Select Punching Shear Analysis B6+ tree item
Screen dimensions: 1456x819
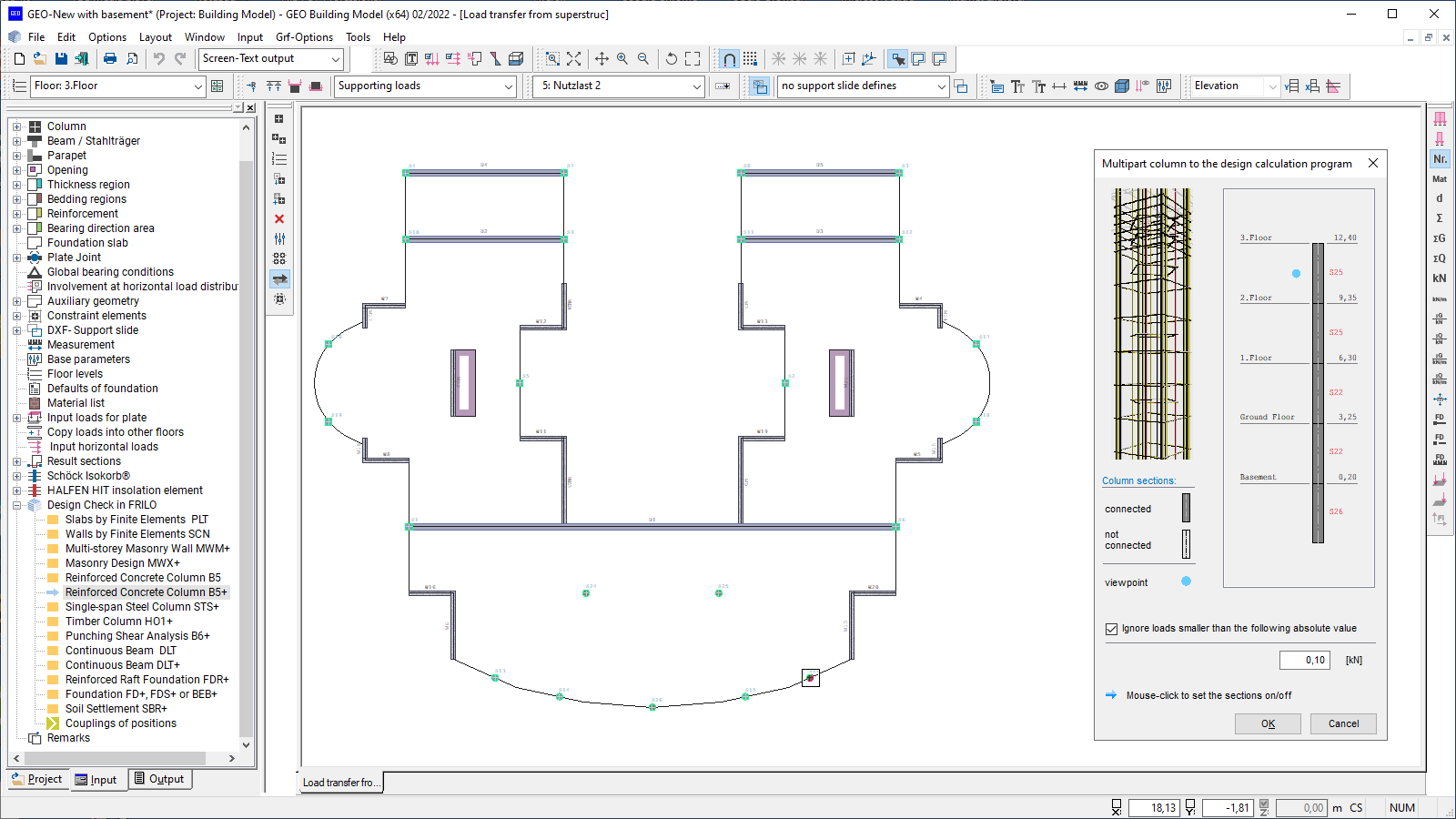click(x=137, y=636)
